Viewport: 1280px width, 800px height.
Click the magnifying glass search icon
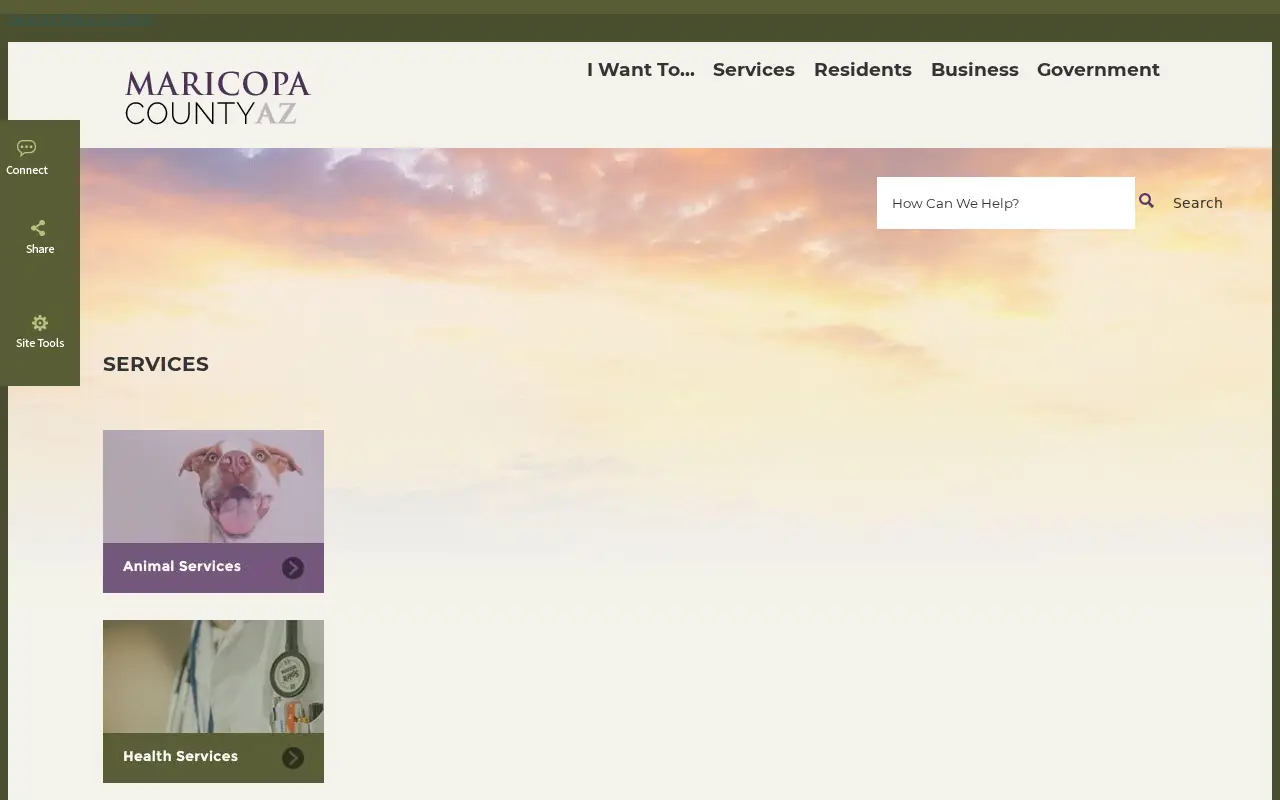(x=1146, y=201)
